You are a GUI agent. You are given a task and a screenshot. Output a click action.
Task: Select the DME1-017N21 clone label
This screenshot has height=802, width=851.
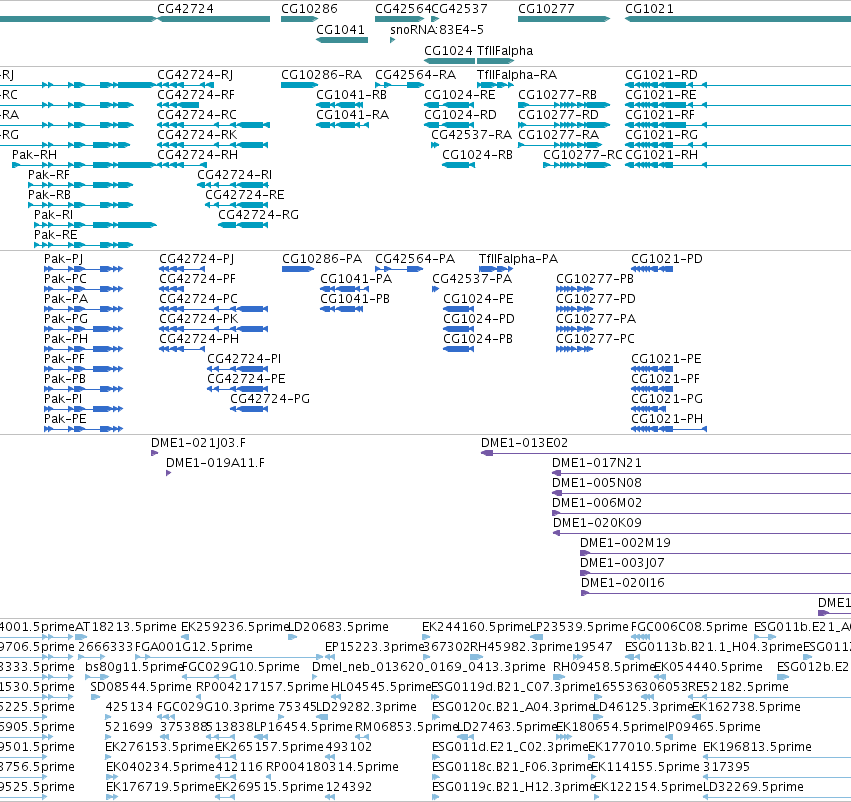click(x=596, y=463)
